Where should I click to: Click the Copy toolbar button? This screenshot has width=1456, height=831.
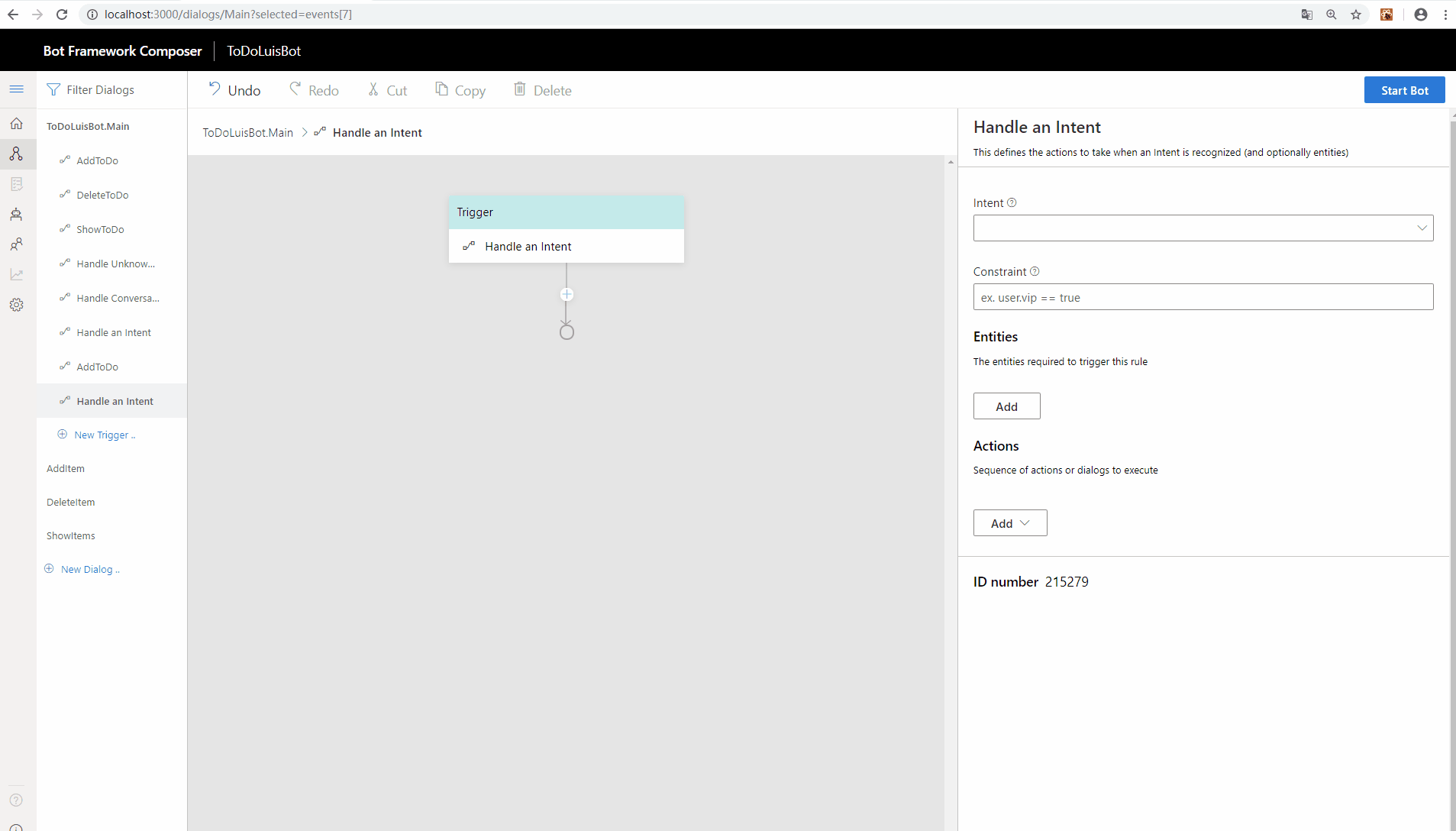[x=460, y=90]
